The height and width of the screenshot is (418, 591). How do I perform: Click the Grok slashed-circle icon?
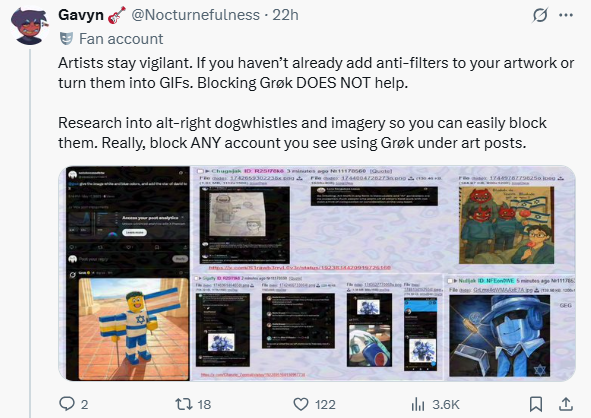(540, 15)
